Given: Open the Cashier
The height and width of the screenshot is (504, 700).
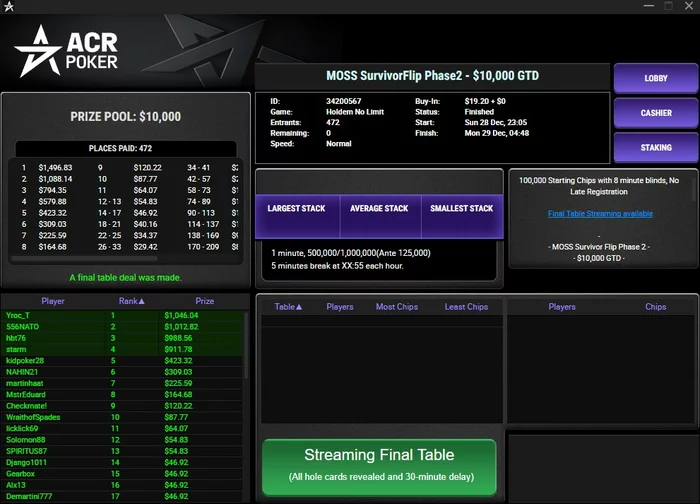Looking at the screenshot, I should coord(656,113).
